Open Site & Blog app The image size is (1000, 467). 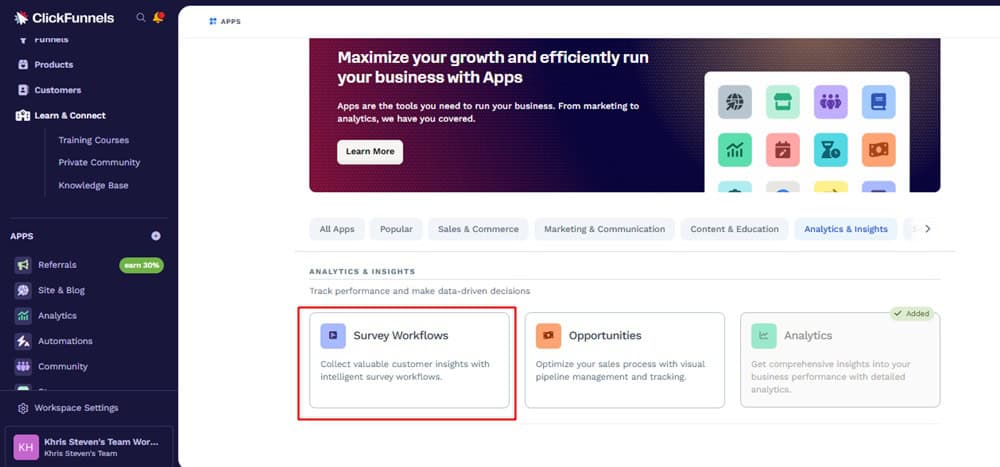click(x=61, y=290)
